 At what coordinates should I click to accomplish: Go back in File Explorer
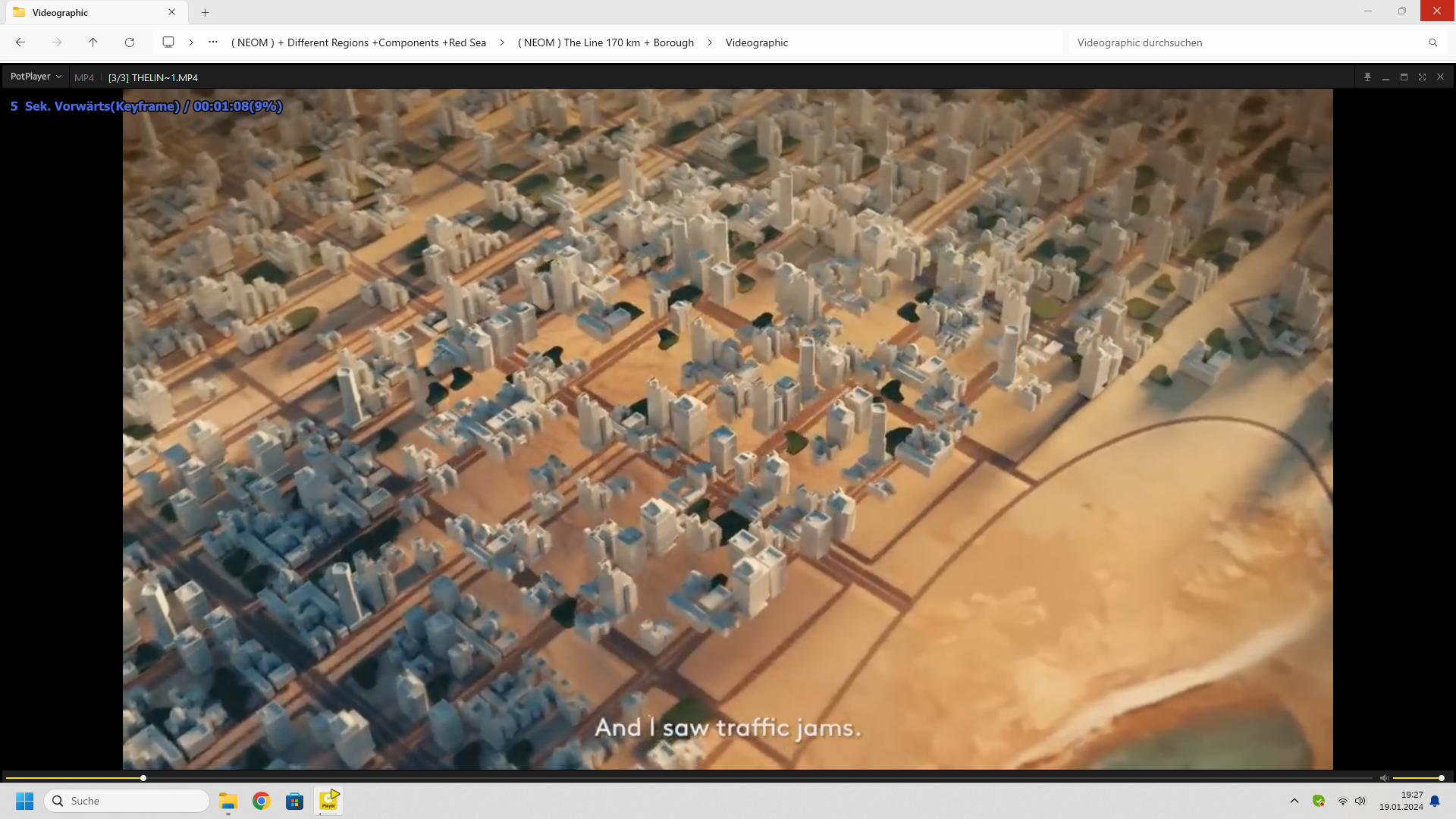[20, 42]
